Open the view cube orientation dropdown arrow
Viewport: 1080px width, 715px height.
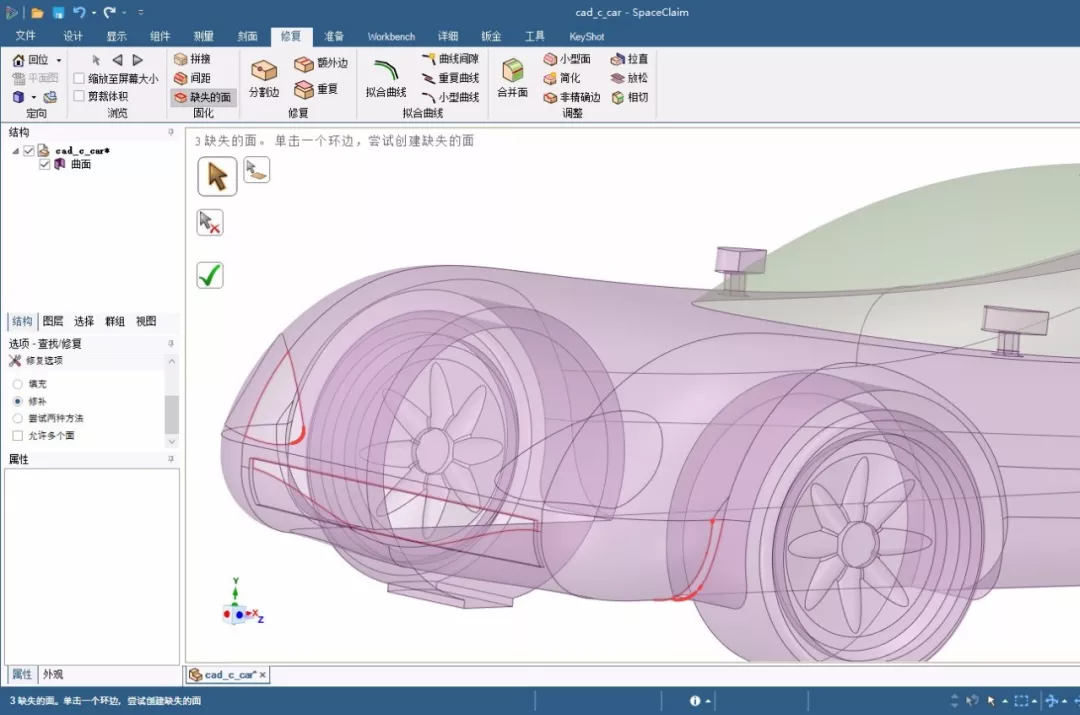[33, 98]
